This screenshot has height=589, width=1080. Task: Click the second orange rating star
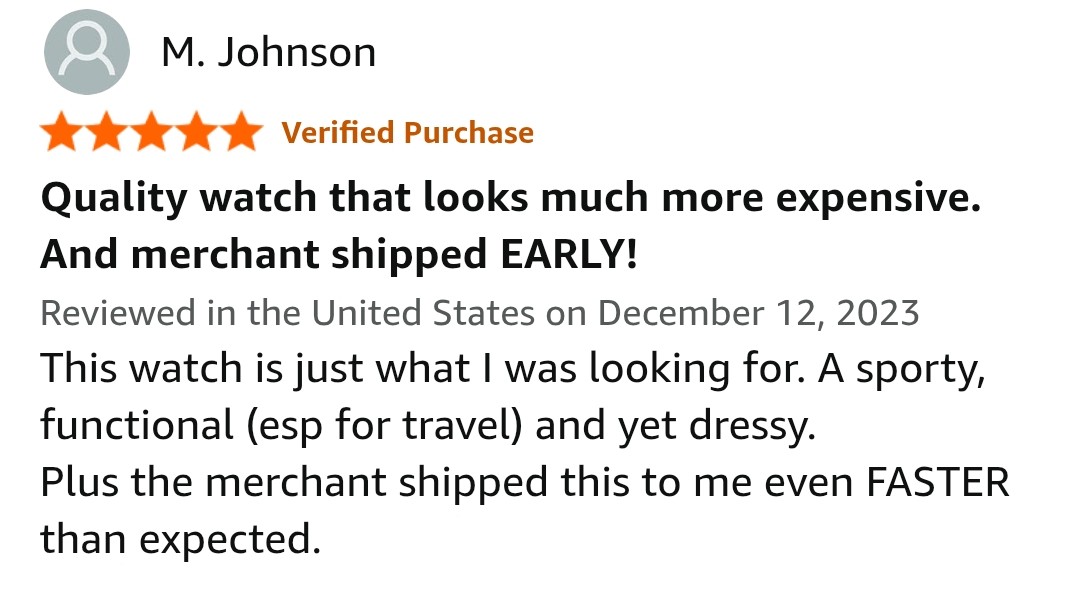point(107,131)
